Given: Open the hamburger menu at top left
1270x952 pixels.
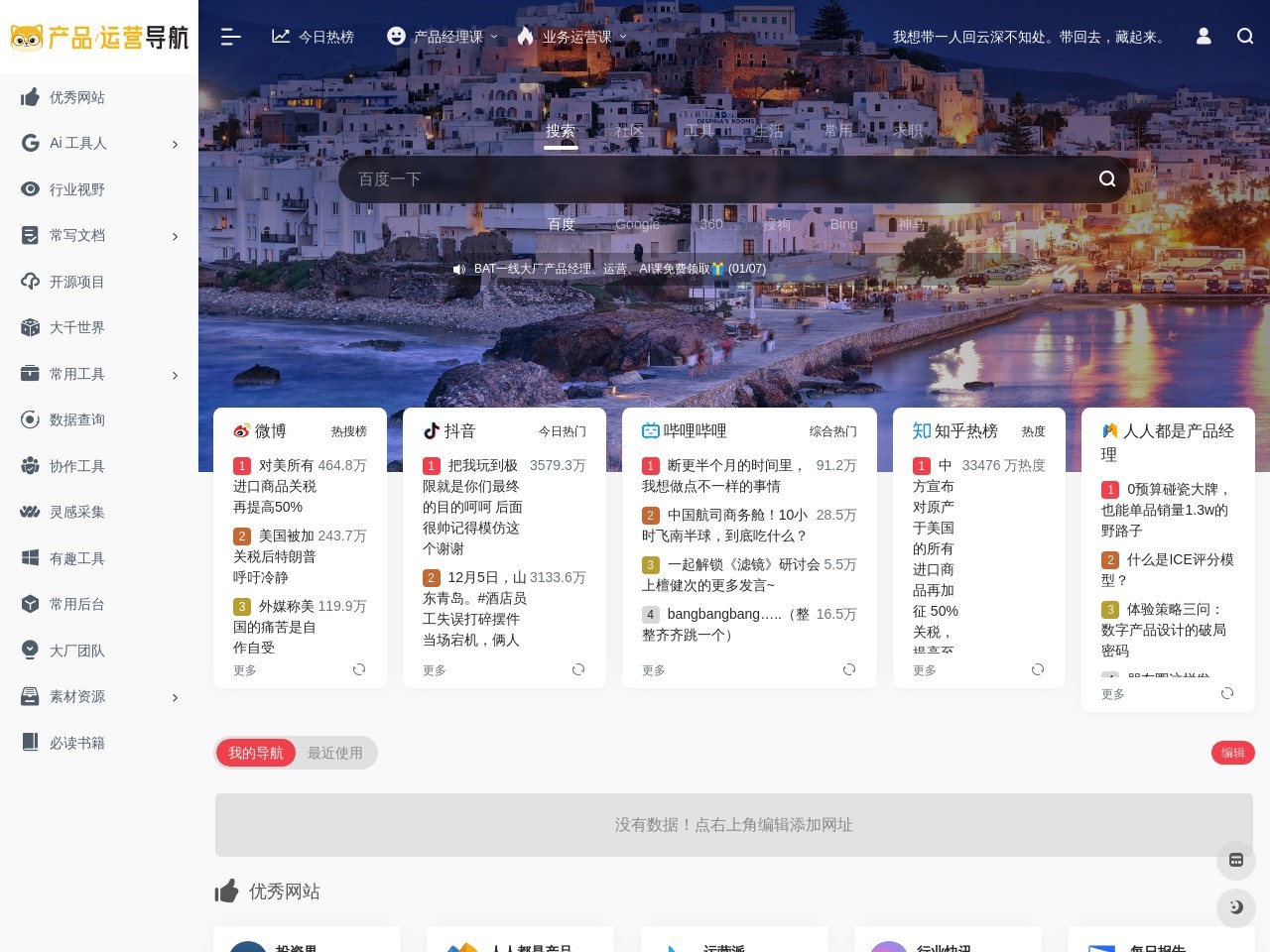Looking at the screenshot, I should tap(230, 37).
